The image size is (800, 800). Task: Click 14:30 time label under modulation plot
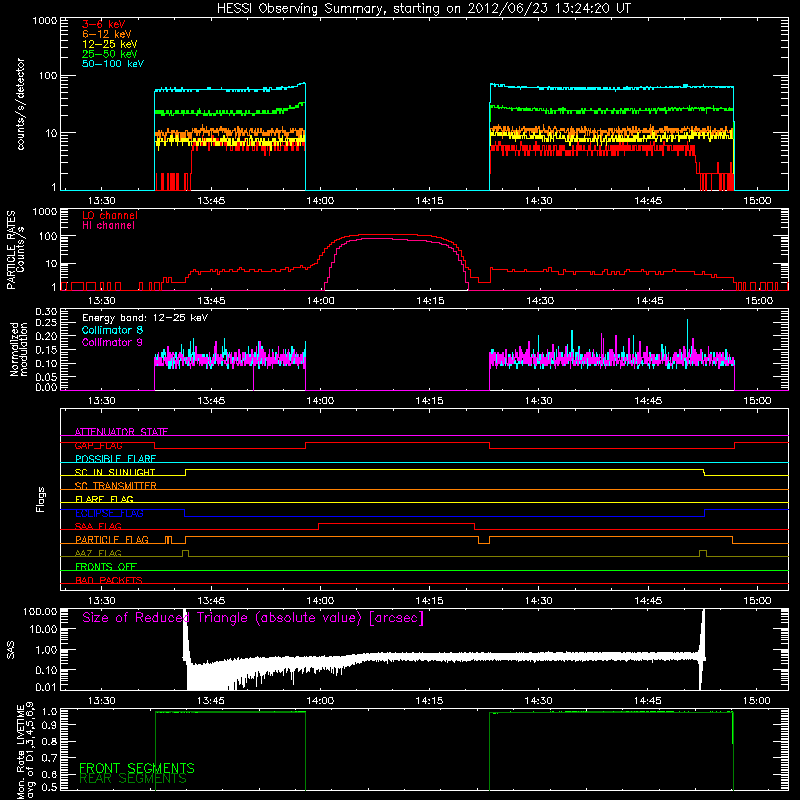[539, 401]
